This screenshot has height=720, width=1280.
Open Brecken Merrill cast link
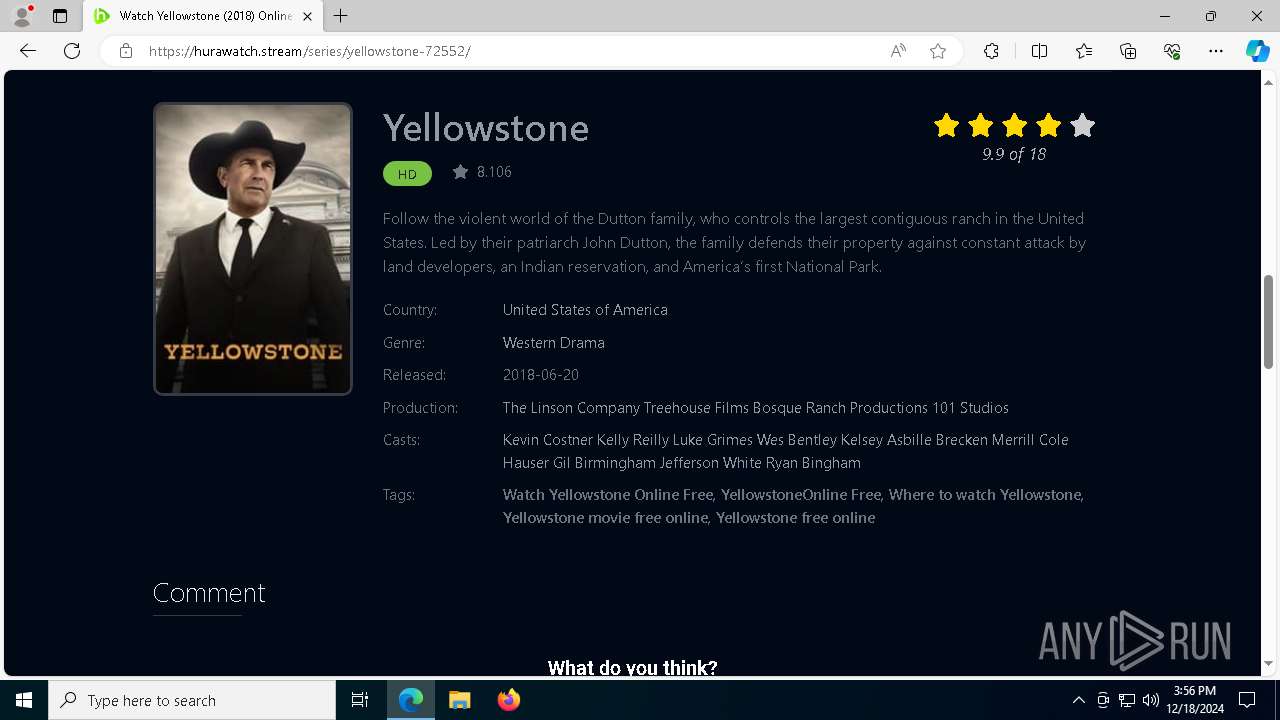[988, 440]
